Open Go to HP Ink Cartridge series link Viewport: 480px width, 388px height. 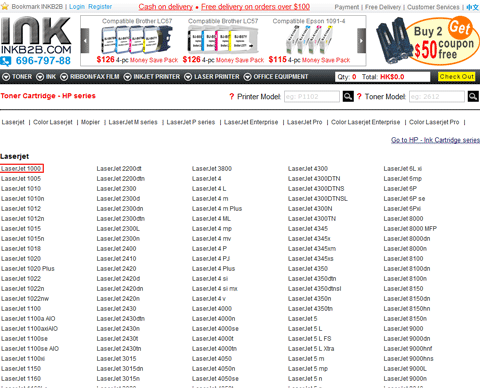[x=435, y=140]
